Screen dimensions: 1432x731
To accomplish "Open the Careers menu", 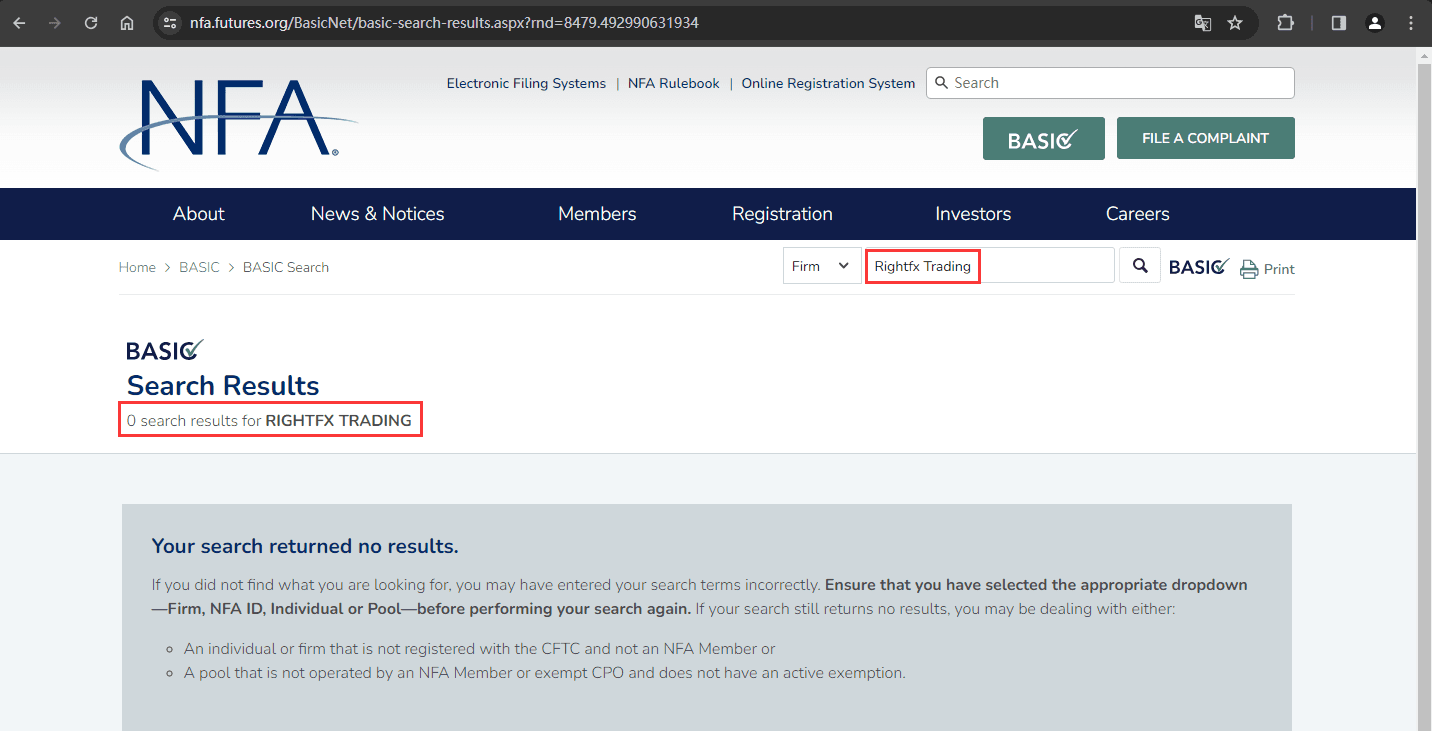I will tap(1137, 214).
